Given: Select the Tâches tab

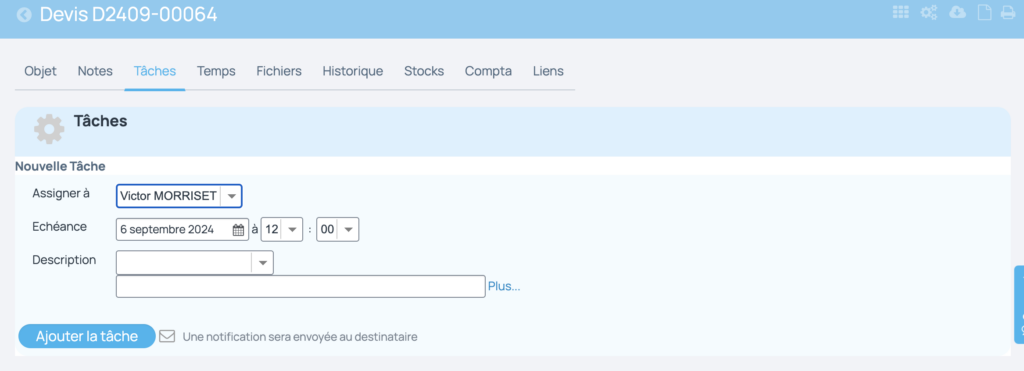Looking at the screenshot, I should [x=155, y=71].
